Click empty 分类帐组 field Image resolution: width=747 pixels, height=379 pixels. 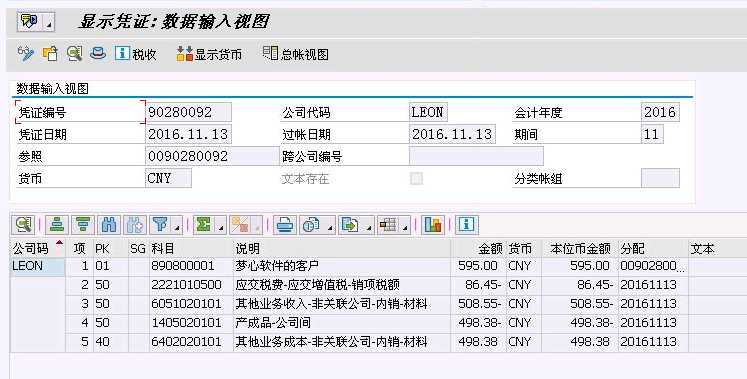pyautogui.click(x=660, y=178)
